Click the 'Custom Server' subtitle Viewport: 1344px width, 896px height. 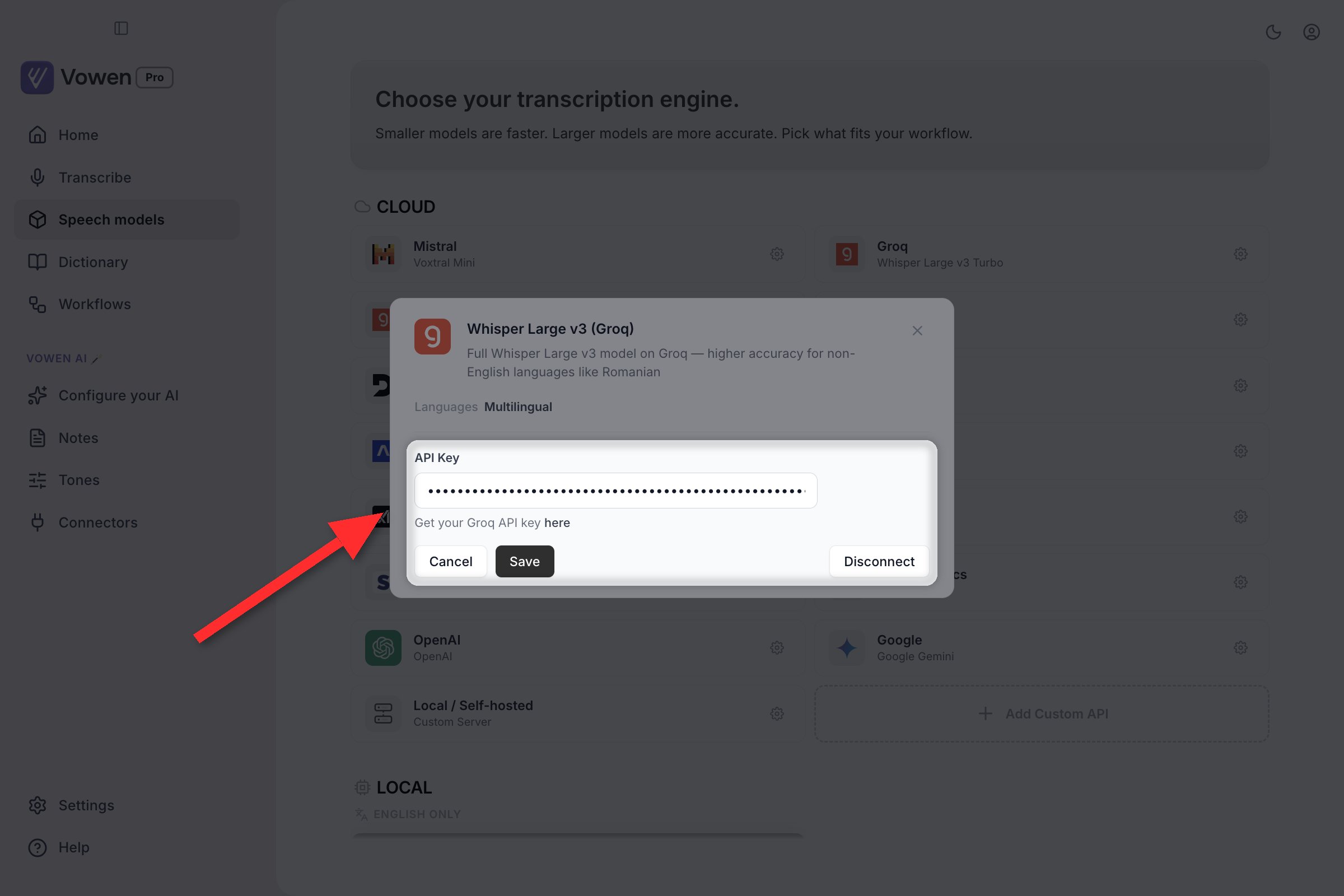[452, 722]
